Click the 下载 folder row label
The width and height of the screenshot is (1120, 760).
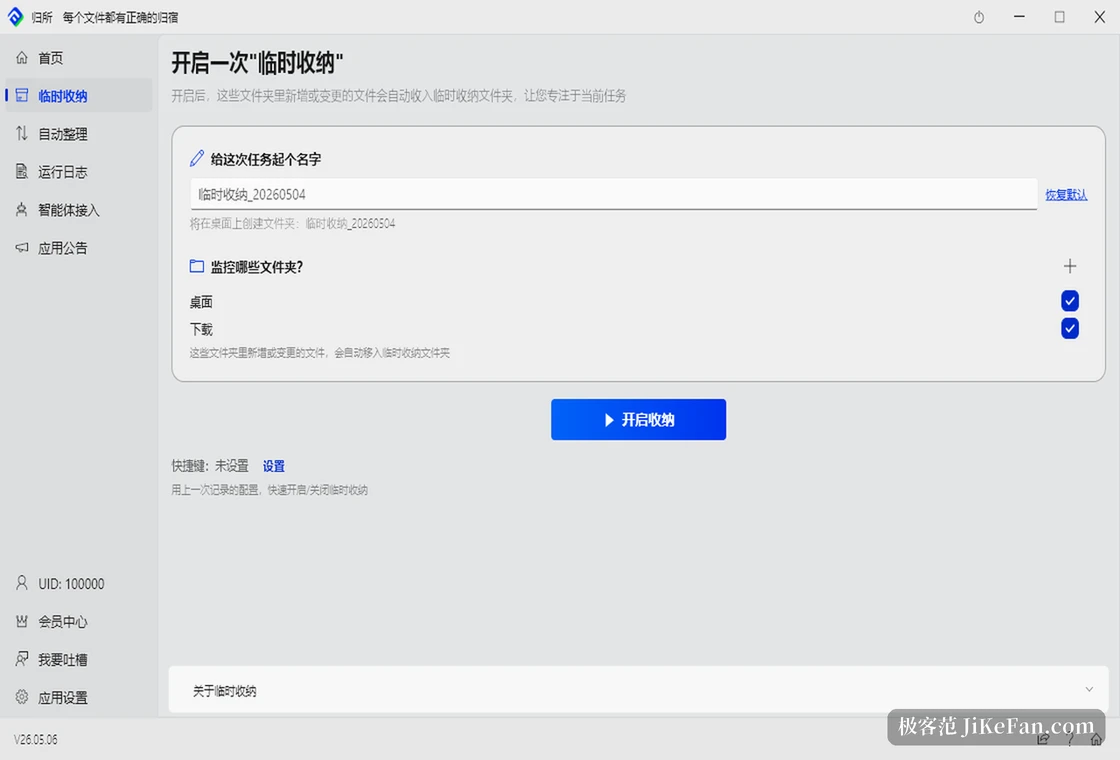click(x=201, y=329)
